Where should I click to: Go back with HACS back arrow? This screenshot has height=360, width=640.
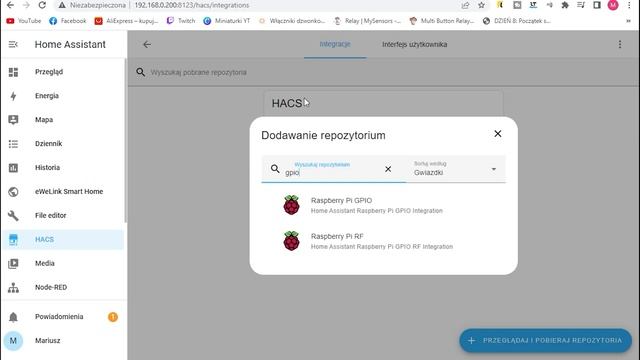click(147, 44)
